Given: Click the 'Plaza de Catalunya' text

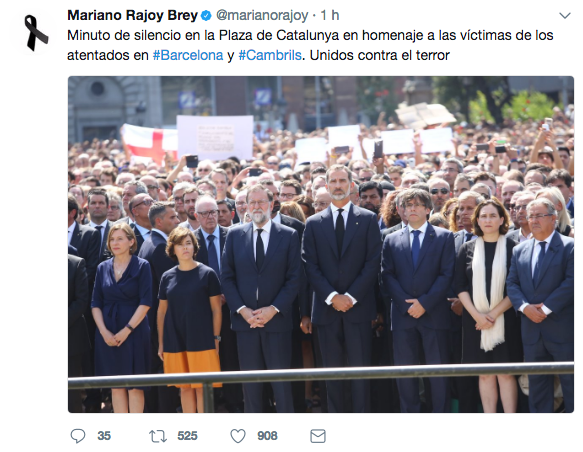Looking at the screenshot, I should click(279, 35).
